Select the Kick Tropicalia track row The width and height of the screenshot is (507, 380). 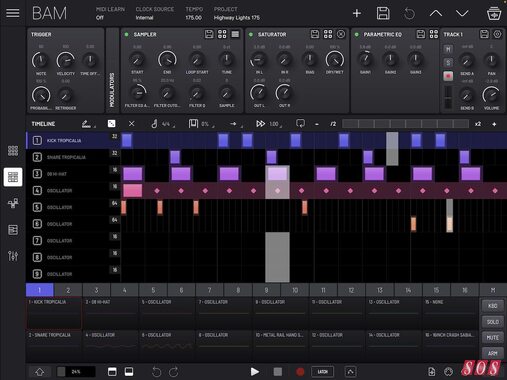point(73,140)
